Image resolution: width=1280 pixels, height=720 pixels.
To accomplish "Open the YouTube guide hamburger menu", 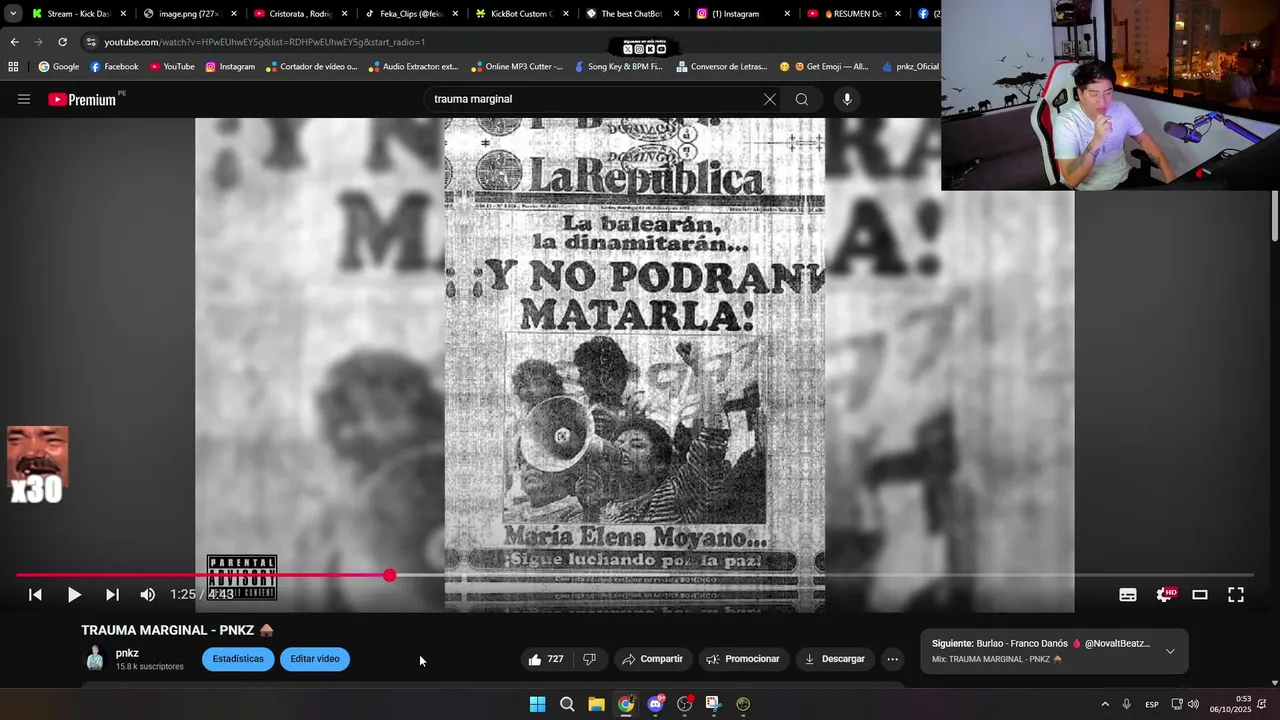I will (24, 99).
